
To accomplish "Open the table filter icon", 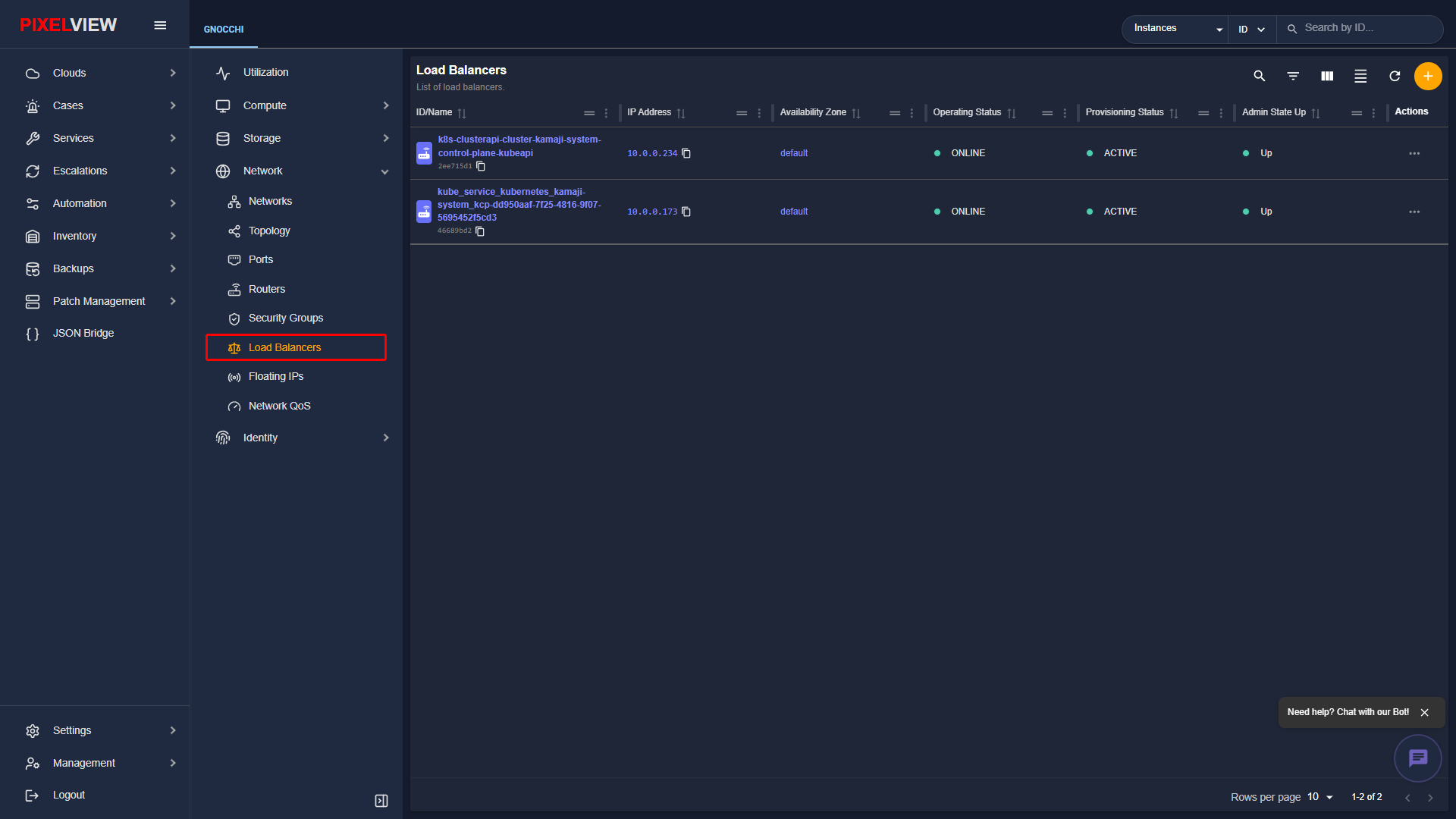I will [x=1293, y=76].
